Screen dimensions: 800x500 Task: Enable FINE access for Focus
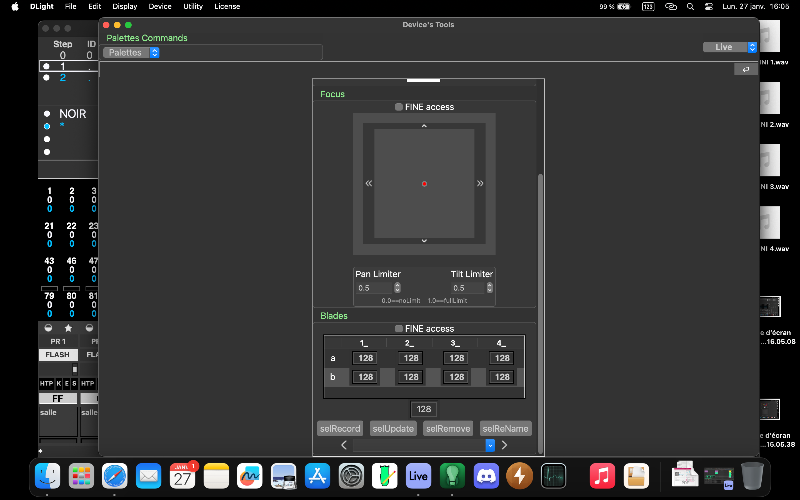pos(399,107)
